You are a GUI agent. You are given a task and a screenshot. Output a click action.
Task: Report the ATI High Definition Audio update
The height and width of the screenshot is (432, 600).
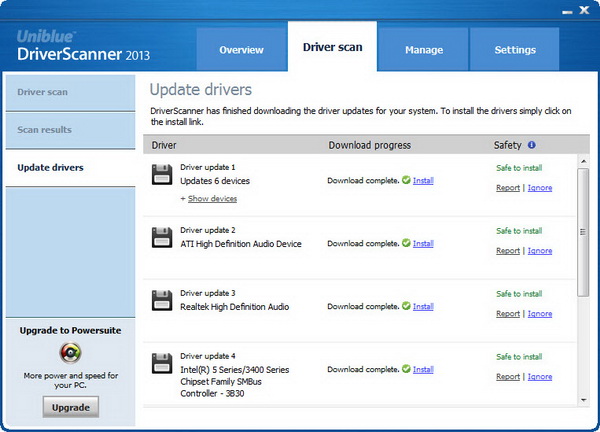coord(508,251)
